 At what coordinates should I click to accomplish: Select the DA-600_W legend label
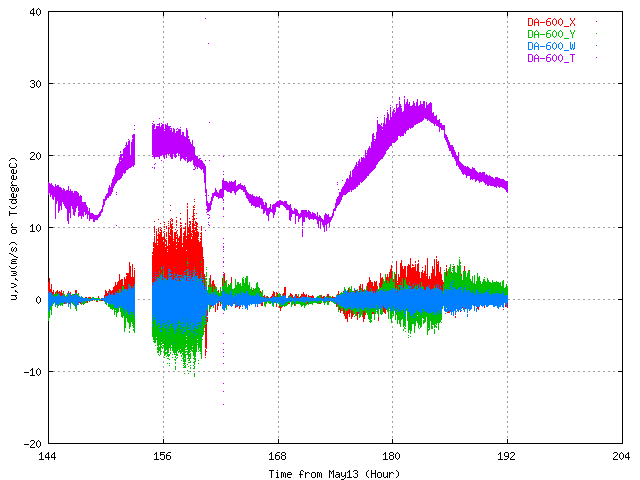pos(551,46)
